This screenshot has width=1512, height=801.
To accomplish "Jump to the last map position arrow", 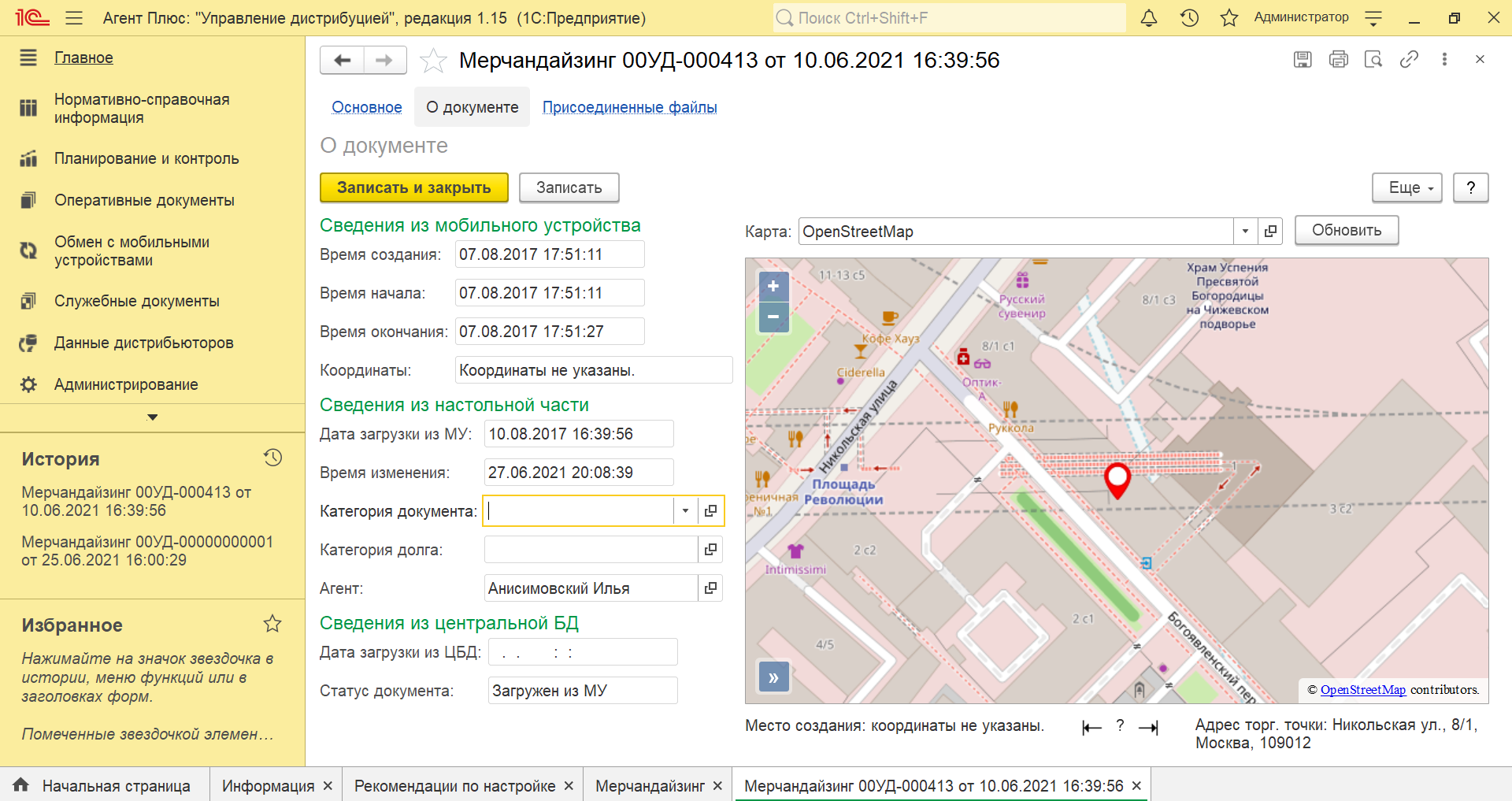I will [1148, 728].
